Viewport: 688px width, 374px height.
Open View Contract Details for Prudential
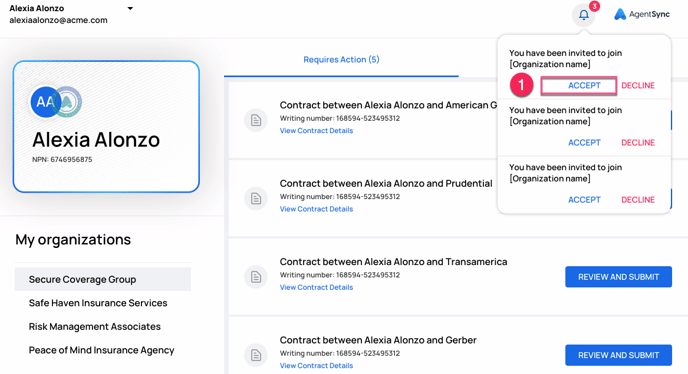(316, 209)
